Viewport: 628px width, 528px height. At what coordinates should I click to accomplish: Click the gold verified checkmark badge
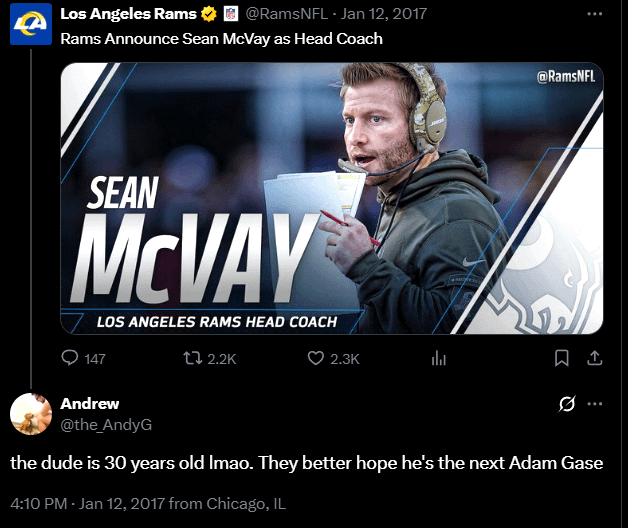[x=209, y=14]
